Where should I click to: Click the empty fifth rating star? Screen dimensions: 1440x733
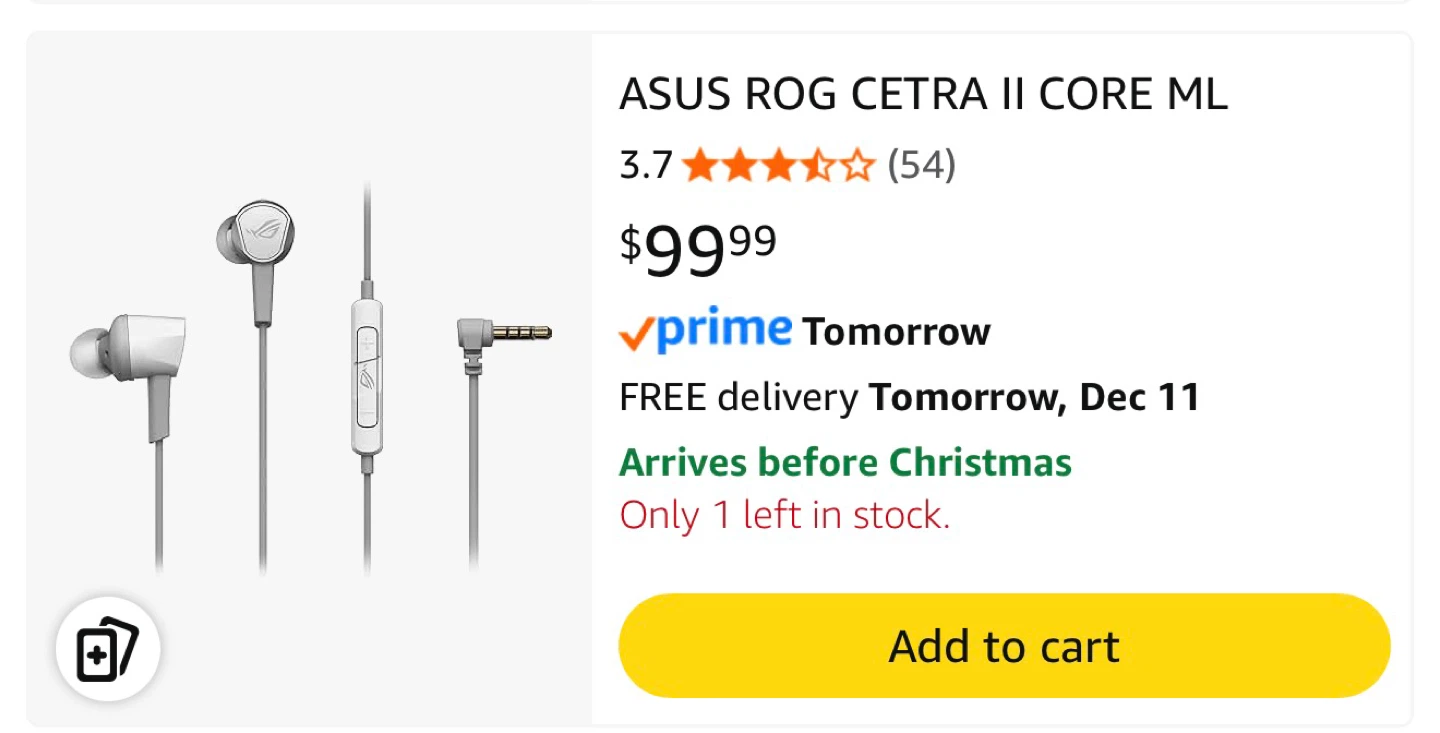[857, 165]
